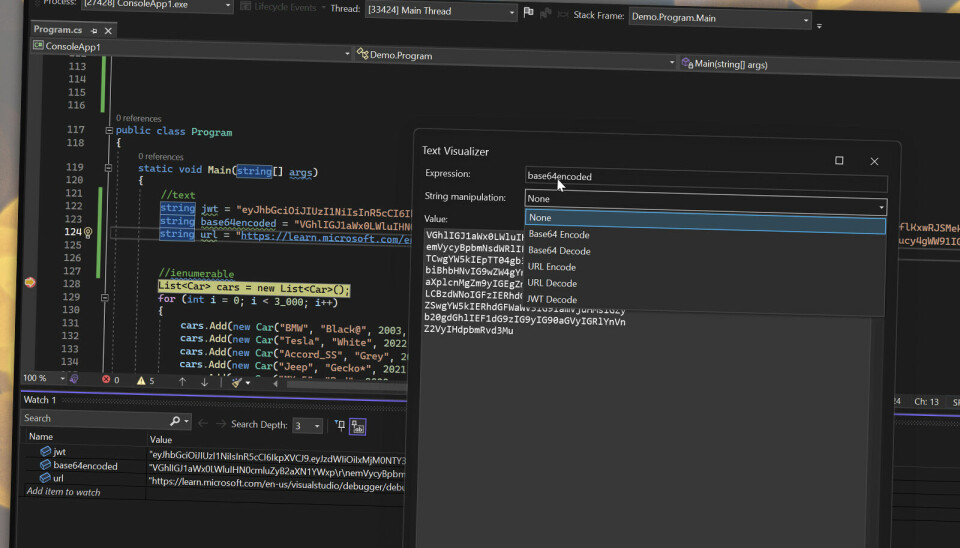Select the base64encoded row in Watch 1
The image size is (960, 548).
(x=84, y=465)
